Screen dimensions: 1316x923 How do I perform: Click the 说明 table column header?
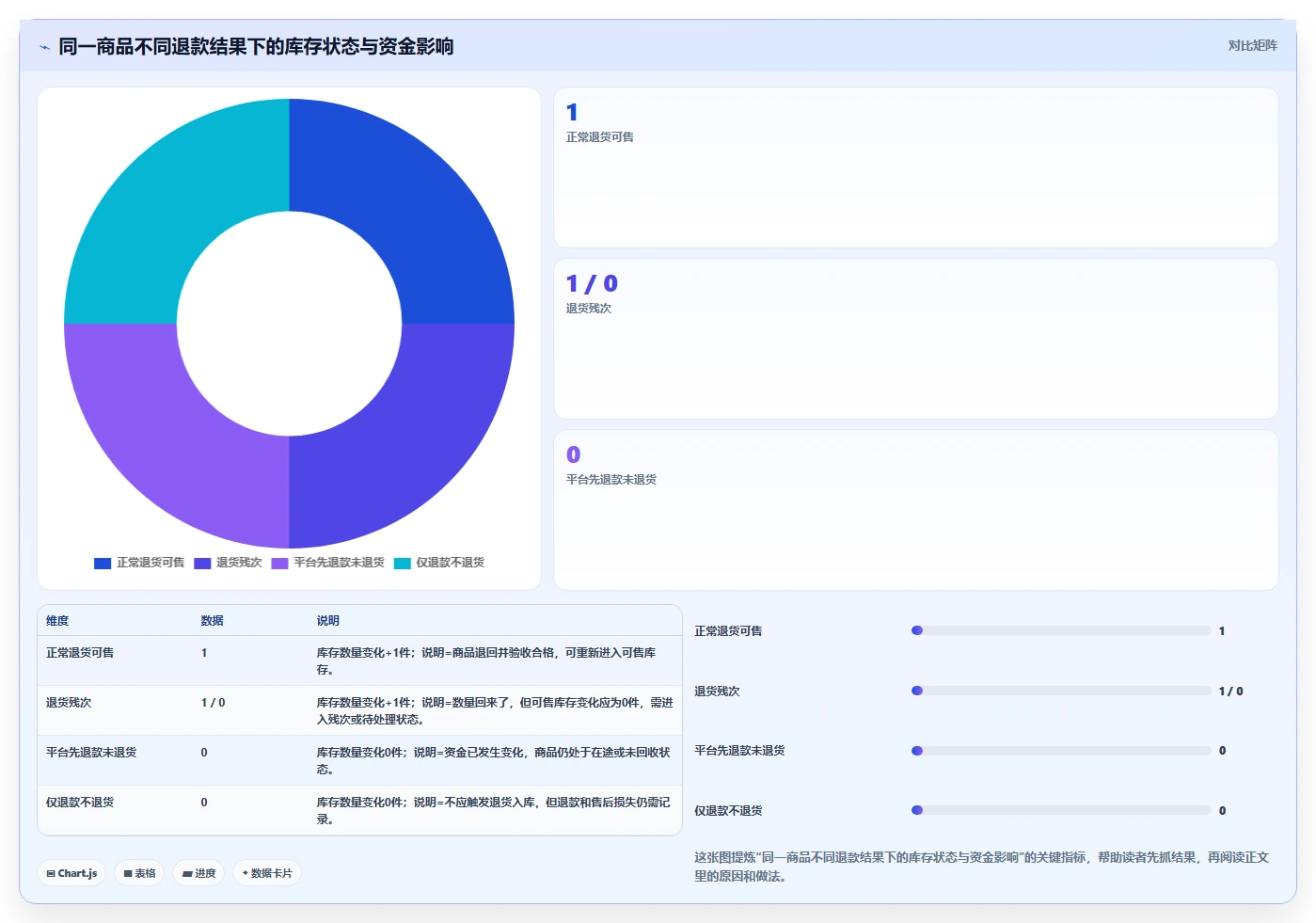click(x=327, y=621)
